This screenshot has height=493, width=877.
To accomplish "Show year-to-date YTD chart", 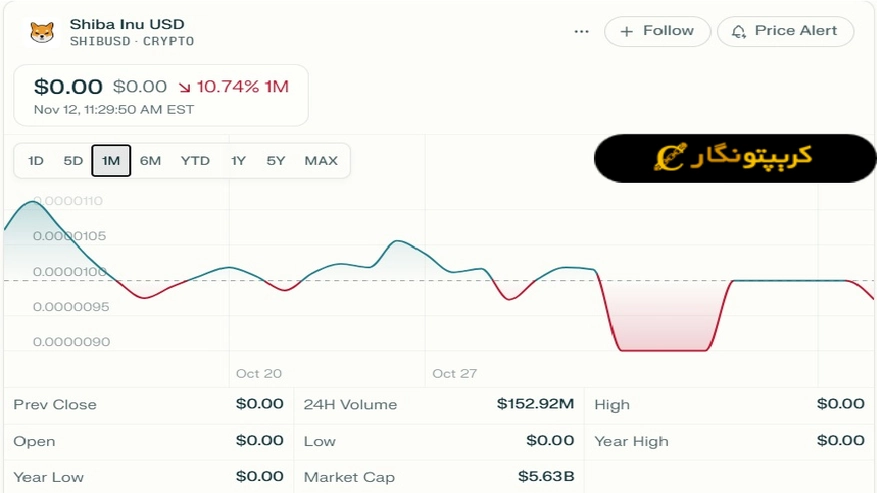I will (195, 161).
